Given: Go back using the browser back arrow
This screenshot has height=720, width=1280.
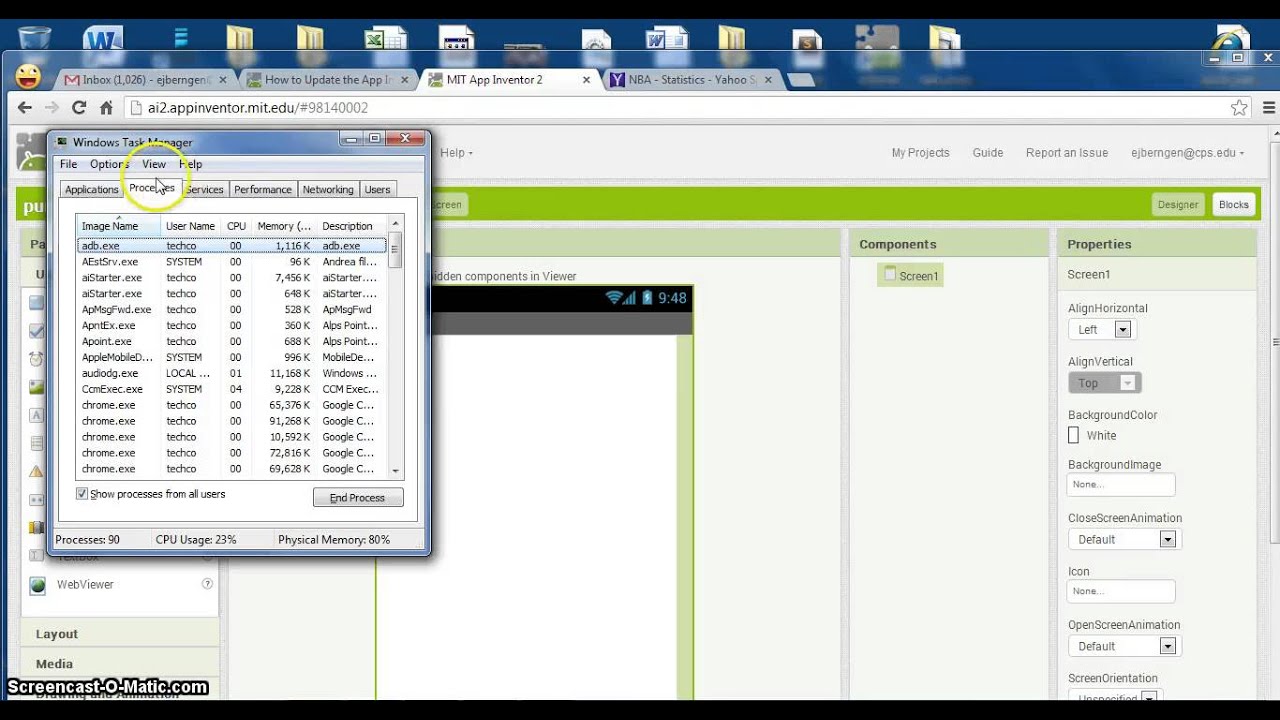Looking at the screenshot, I should [26, 107].
